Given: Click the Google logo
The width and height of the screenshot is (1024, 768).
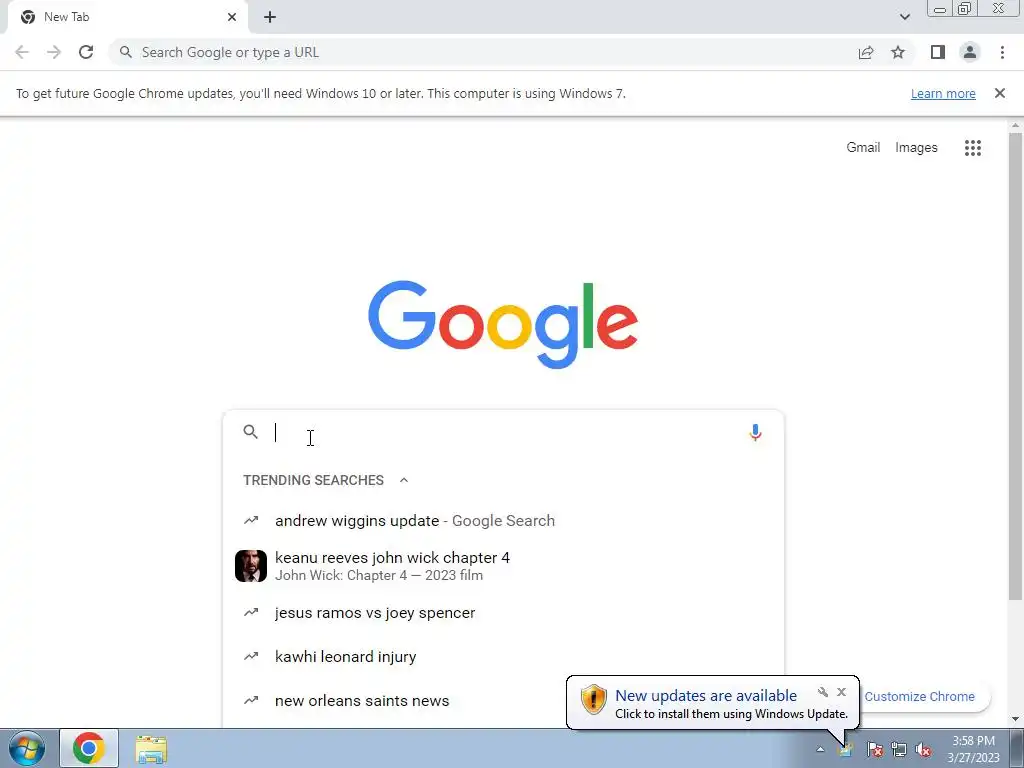Looking at the screenshot, I should 503,325.
